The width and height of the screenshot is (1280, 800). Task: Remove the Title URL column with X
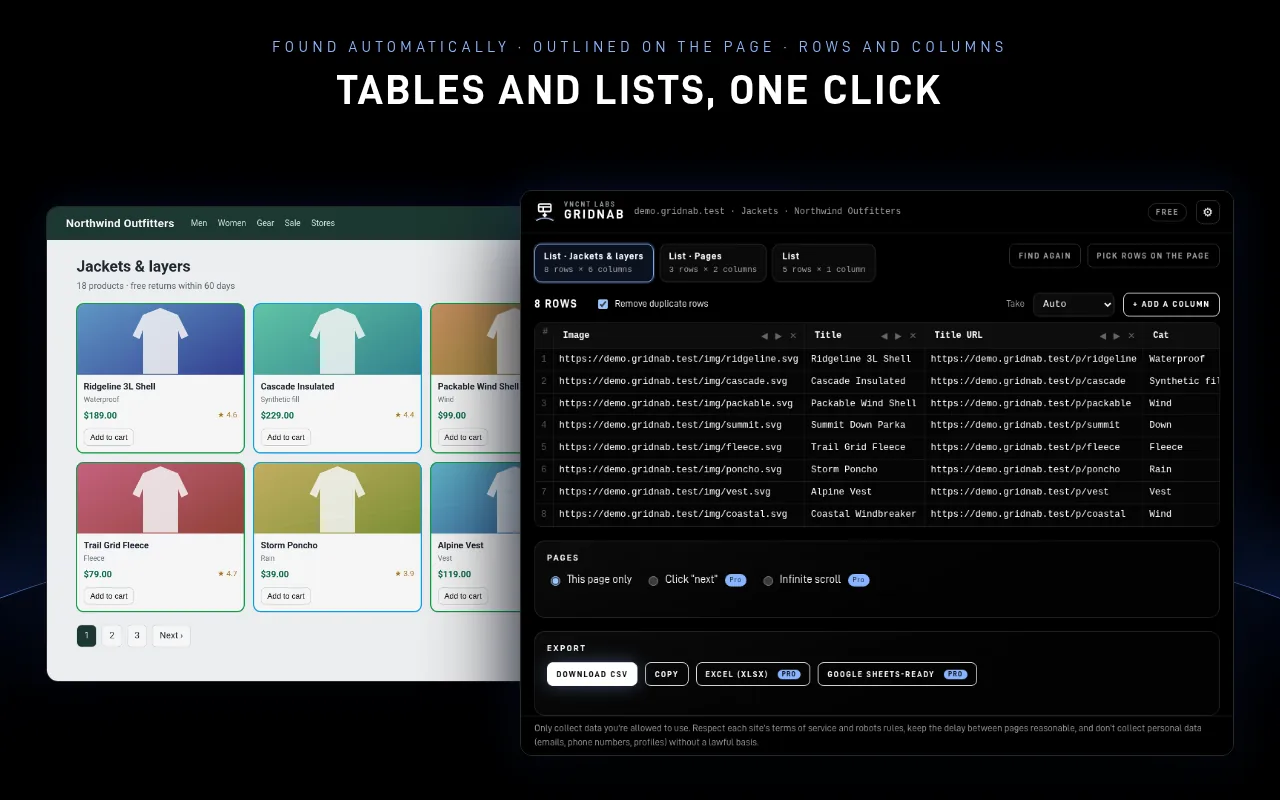1131,336
